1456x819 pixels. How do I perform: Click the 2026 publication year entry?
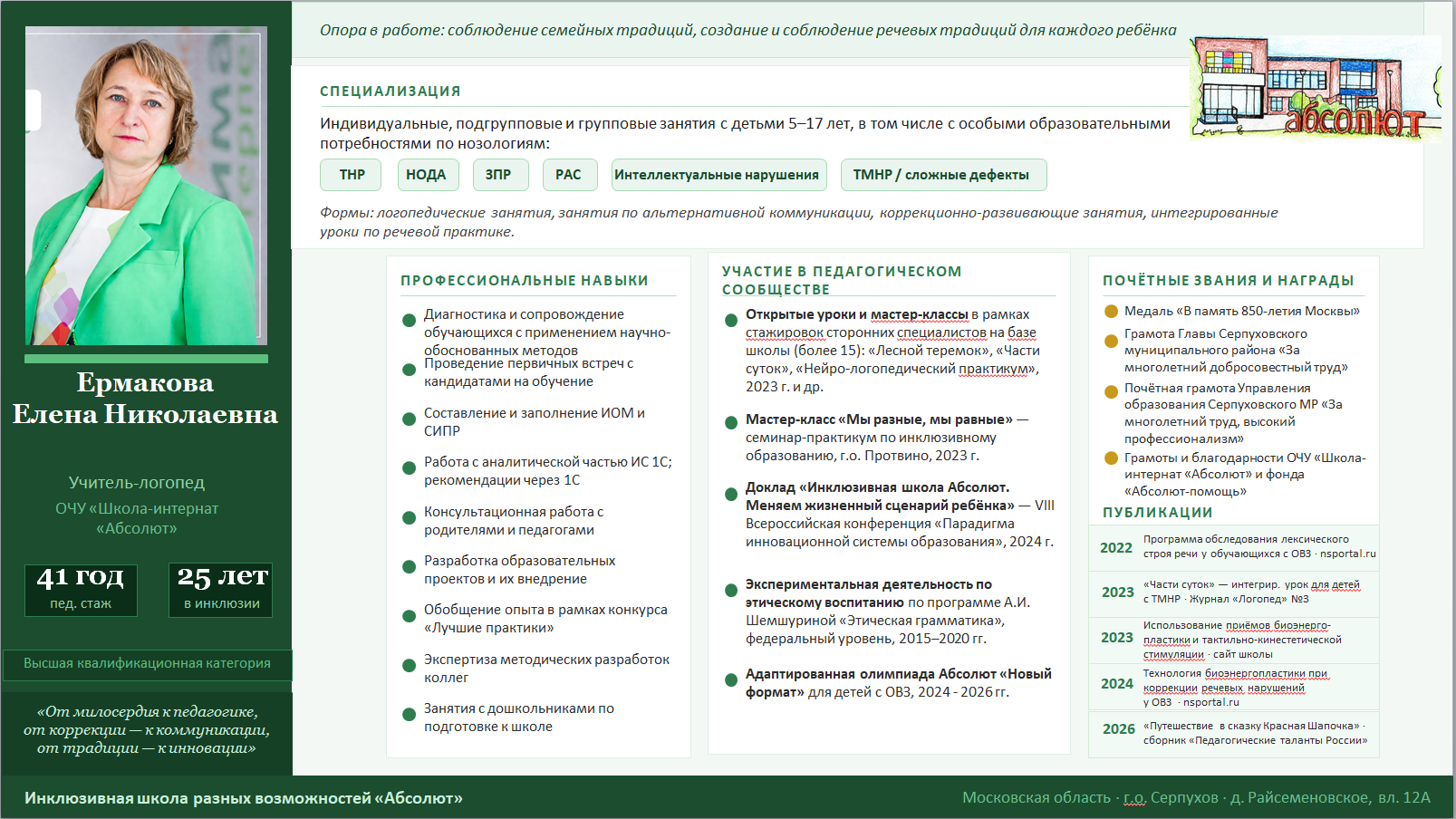click(x=1119, y=728)
